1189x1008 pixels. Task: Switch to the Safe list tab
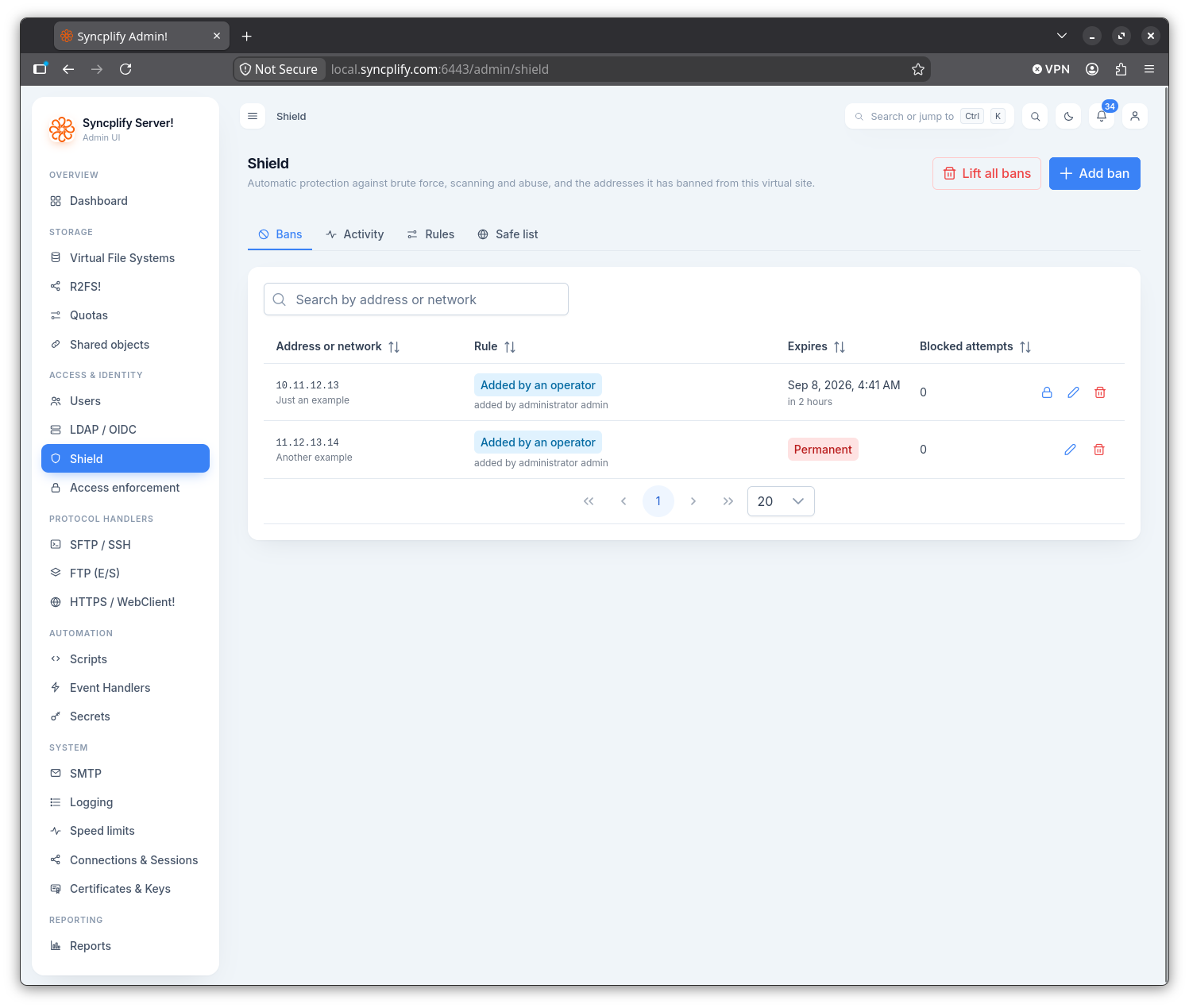click(508, 234)
